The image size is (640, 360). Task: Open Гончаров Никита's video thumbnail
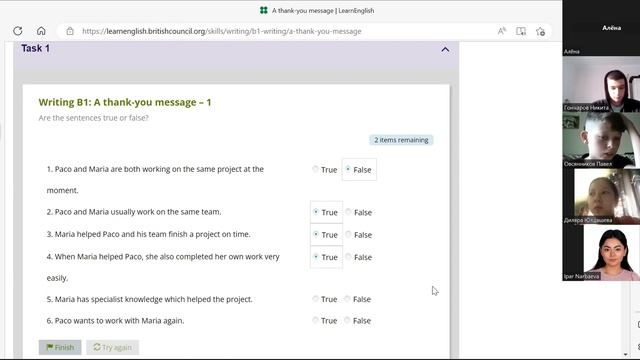(601, 84)
